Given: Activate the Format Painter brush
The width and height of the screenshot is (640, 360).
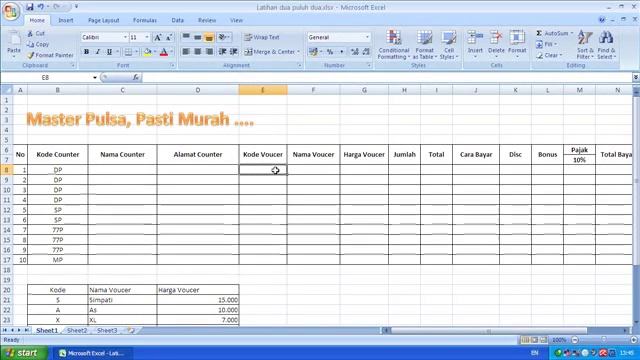Looking at the screenshot, I should [x=30, y=55].
